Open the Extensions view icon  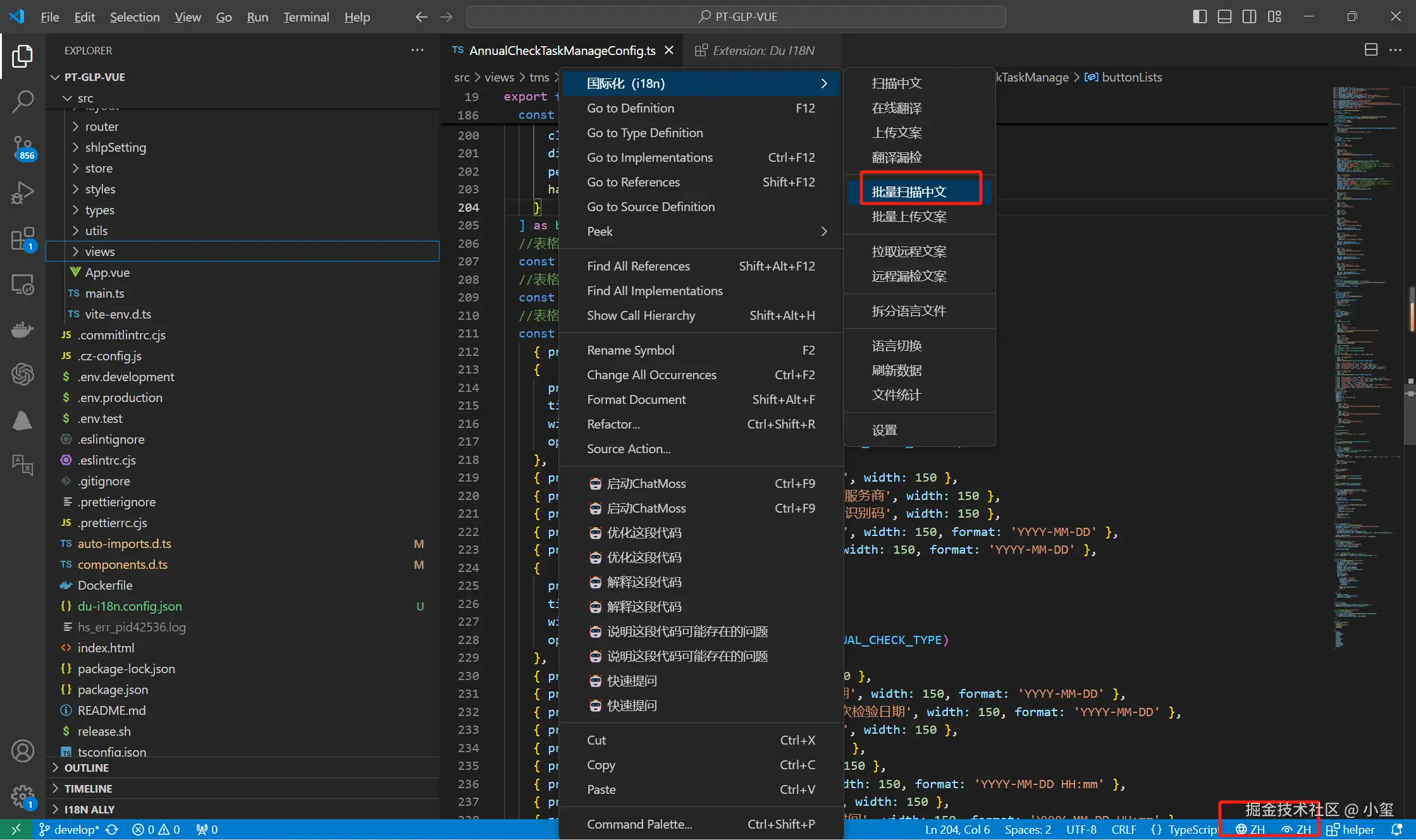pyautogui.click(x=23, y=239)
